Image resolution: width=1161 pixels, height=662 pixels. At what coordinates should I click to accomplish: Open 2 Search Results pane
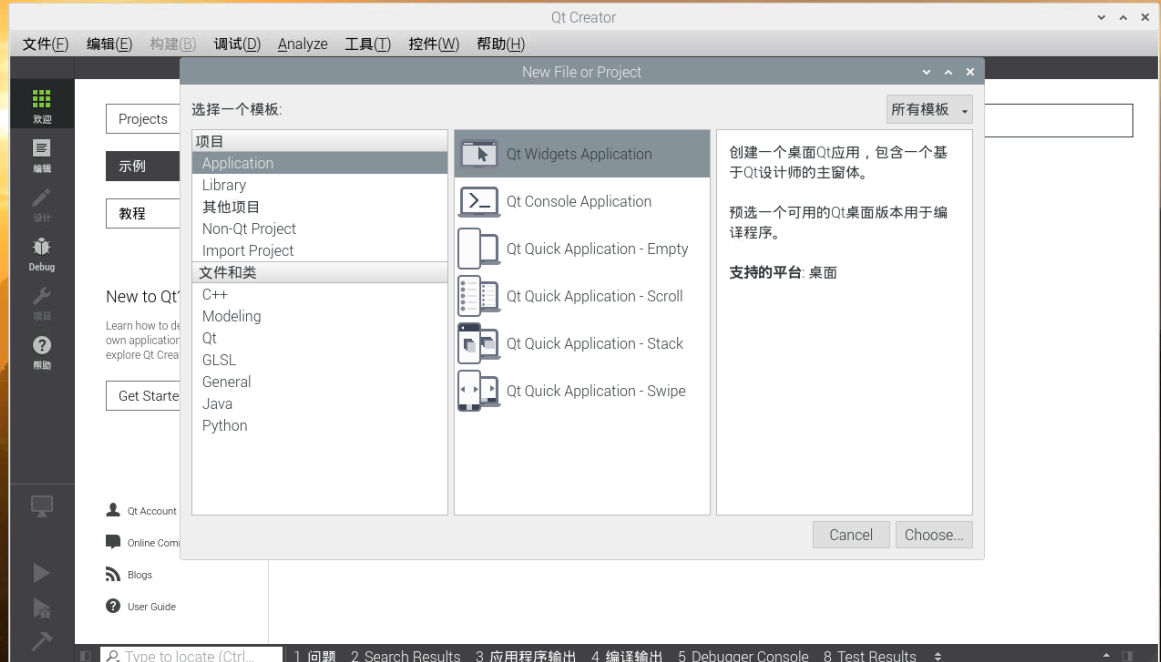405,655
